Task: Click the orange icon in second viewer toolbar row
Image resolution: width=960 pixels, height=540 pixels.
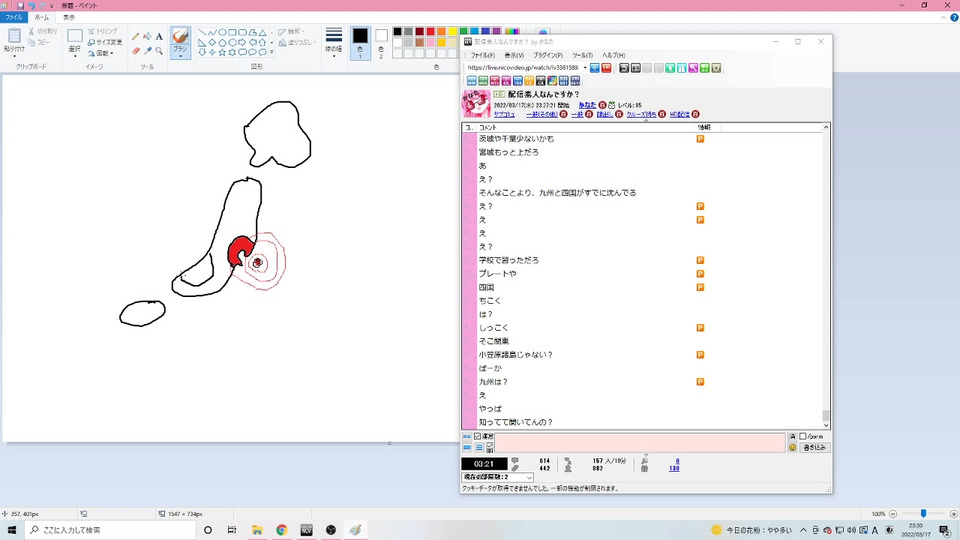Action: pyautogui.click(x=529, y=81)
